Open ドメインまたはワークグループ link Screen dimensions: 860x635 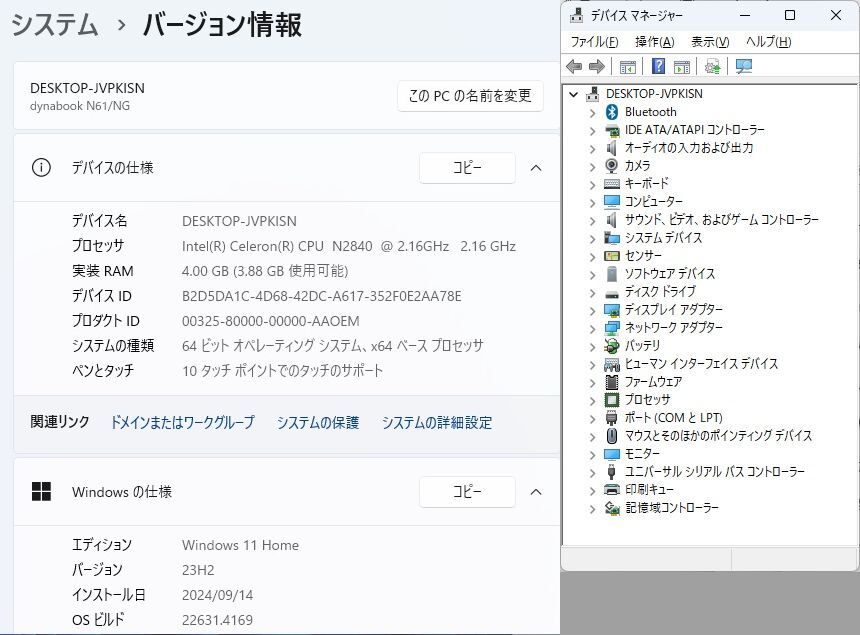[x=183, y=422]
